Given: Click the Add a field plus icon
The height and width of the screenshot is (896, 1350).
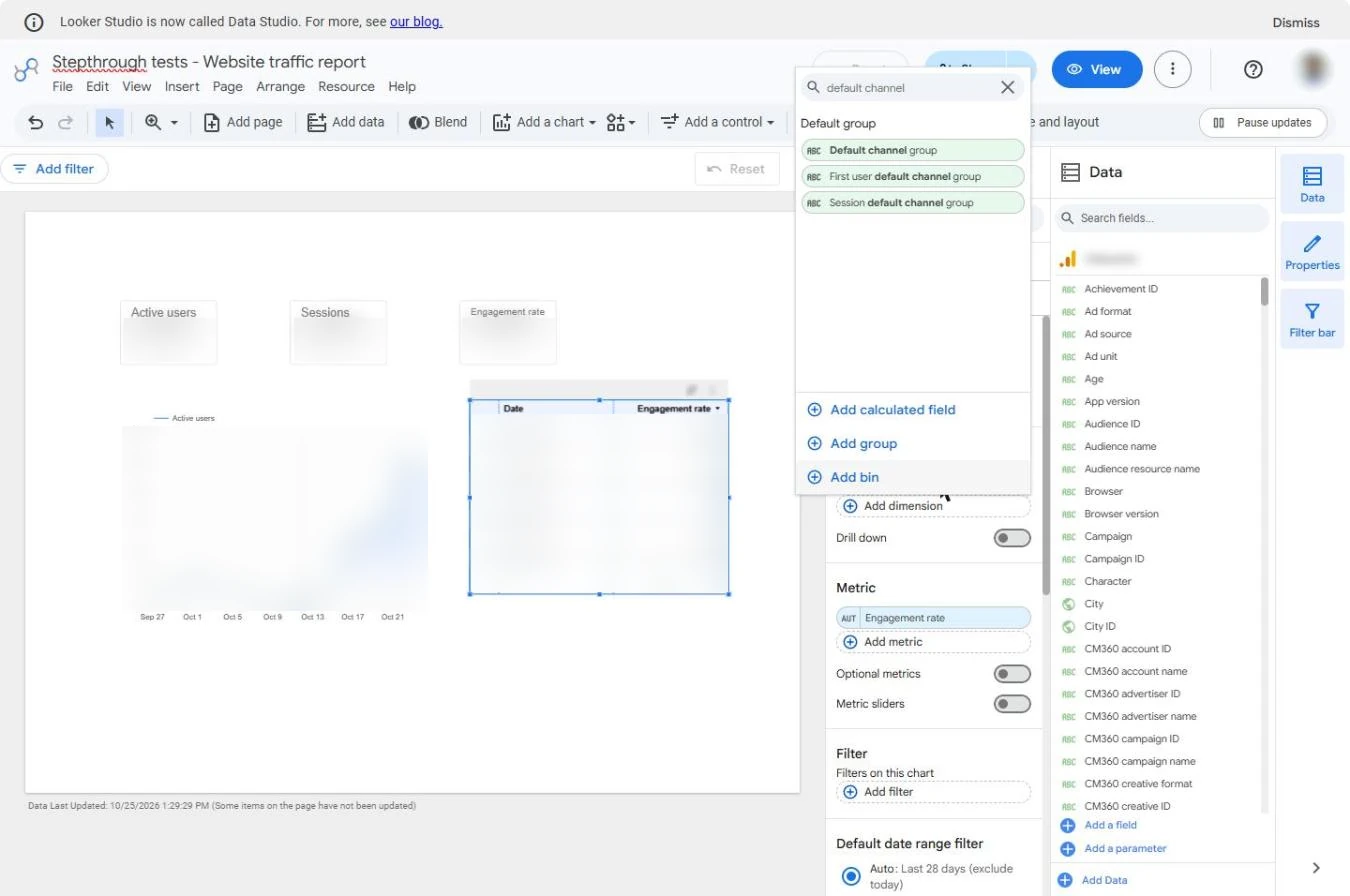Looking at the screenshot, I should pyautogui.click(x=1067, y=826).
